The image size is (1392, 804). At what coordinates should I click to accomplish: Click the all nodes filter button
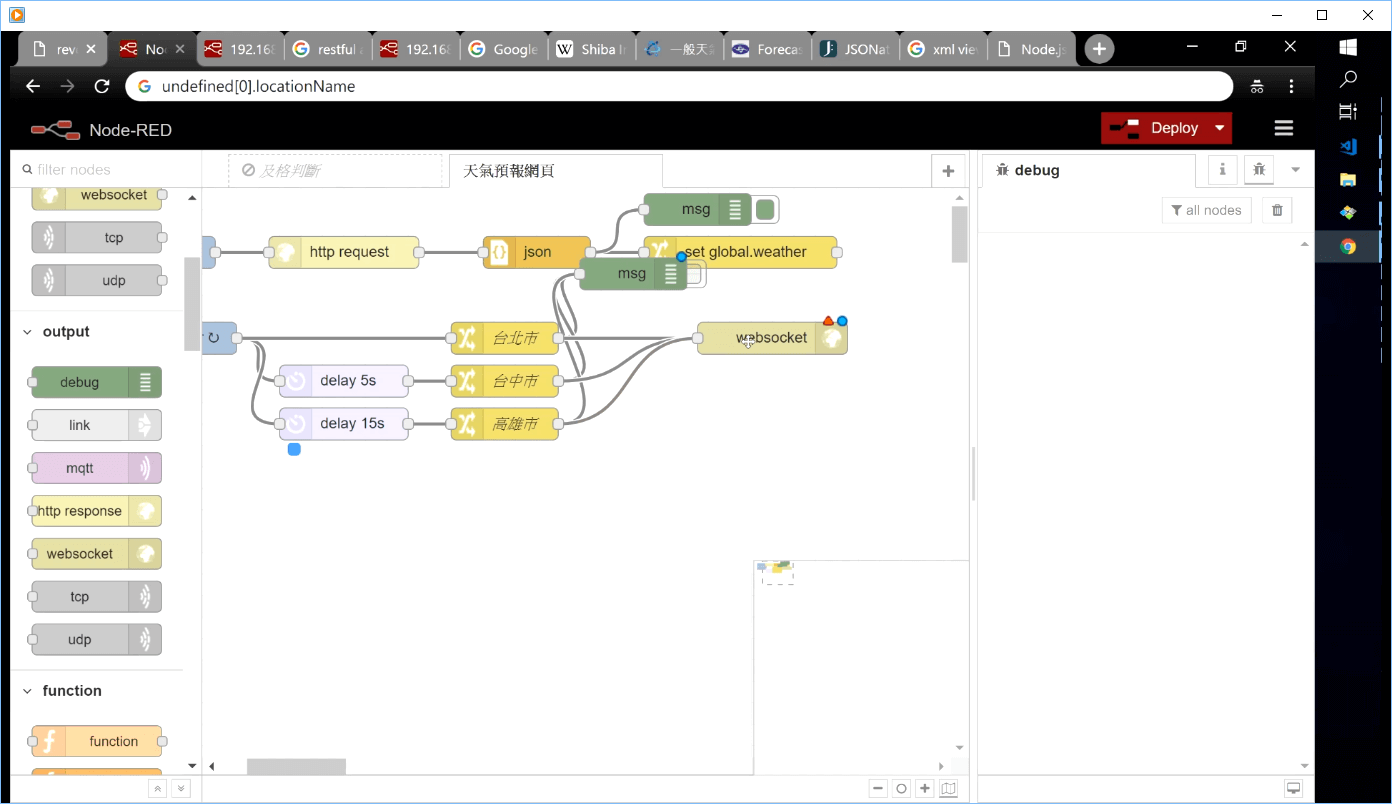point(1206,210)
